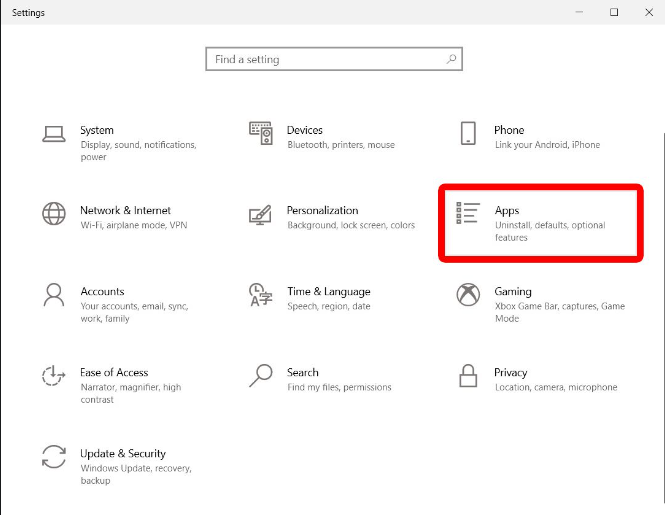Click the Update & Security refresh icon
665x515 pixels.
point(54,456)
